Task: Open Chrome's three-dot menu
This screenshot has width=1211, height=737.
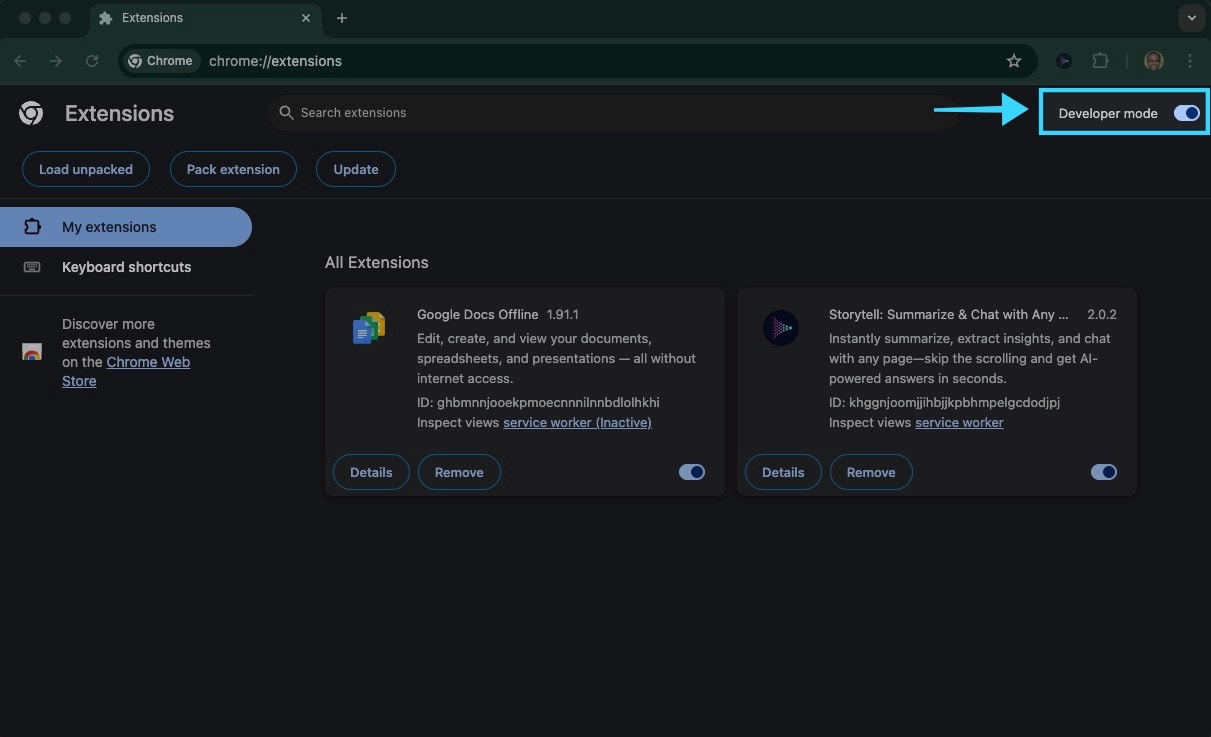Action: click(1190, 61)
